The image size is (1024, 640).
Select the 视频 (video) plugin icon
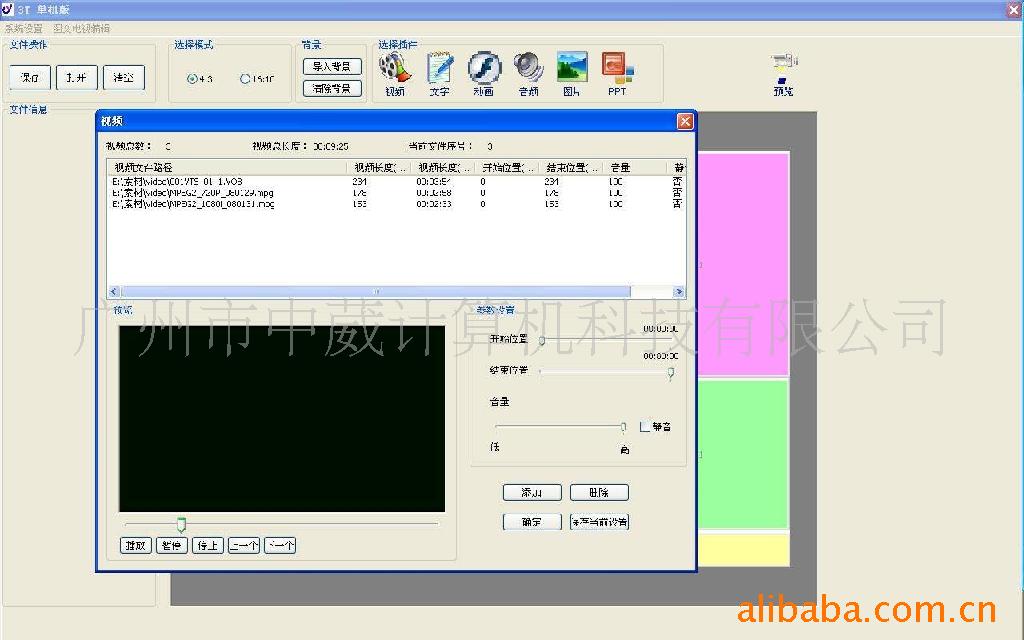point(395,69)
